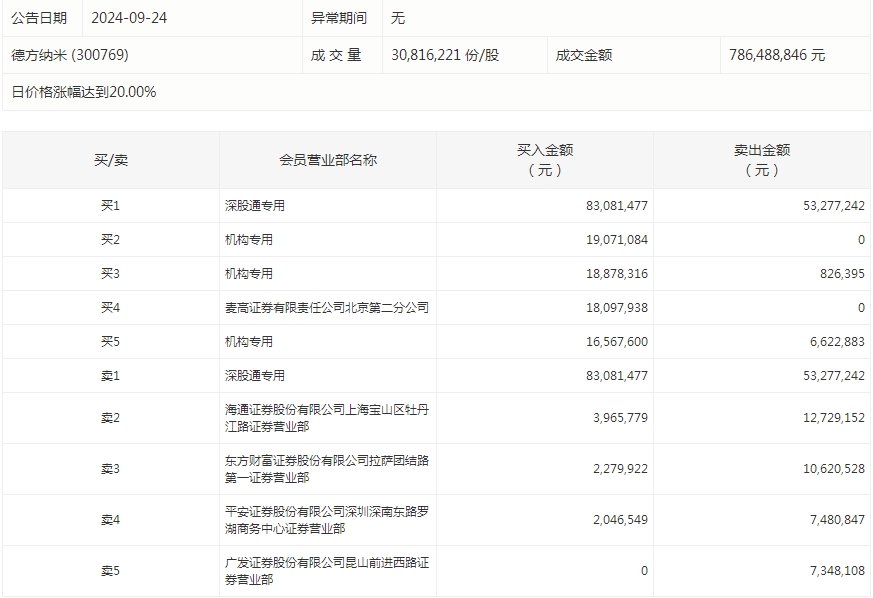Select volume value 30,816,221 份/股
873x598 pixels.
445,55
